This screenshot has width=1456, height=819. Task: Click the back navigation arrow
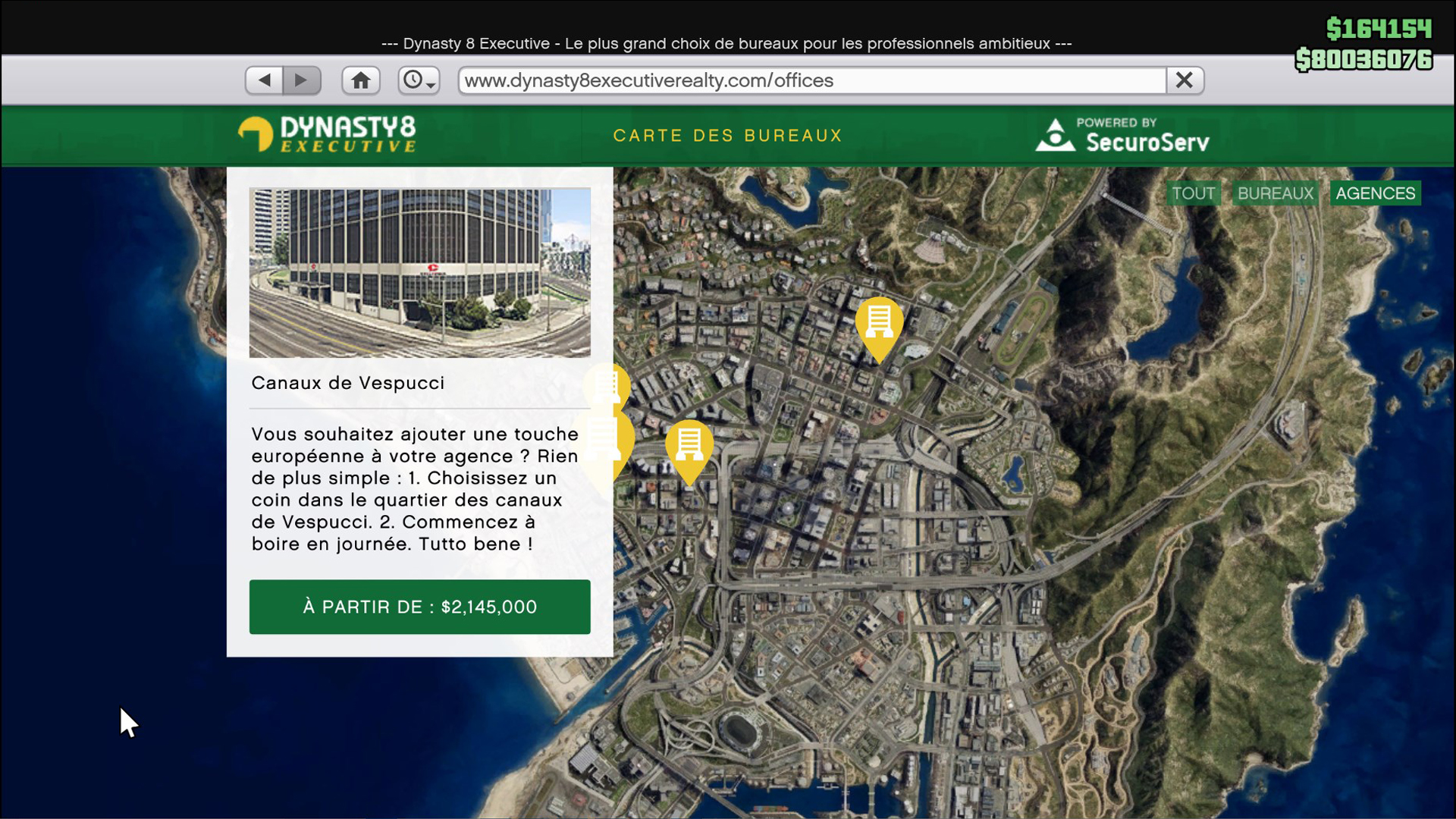point(263,80)
